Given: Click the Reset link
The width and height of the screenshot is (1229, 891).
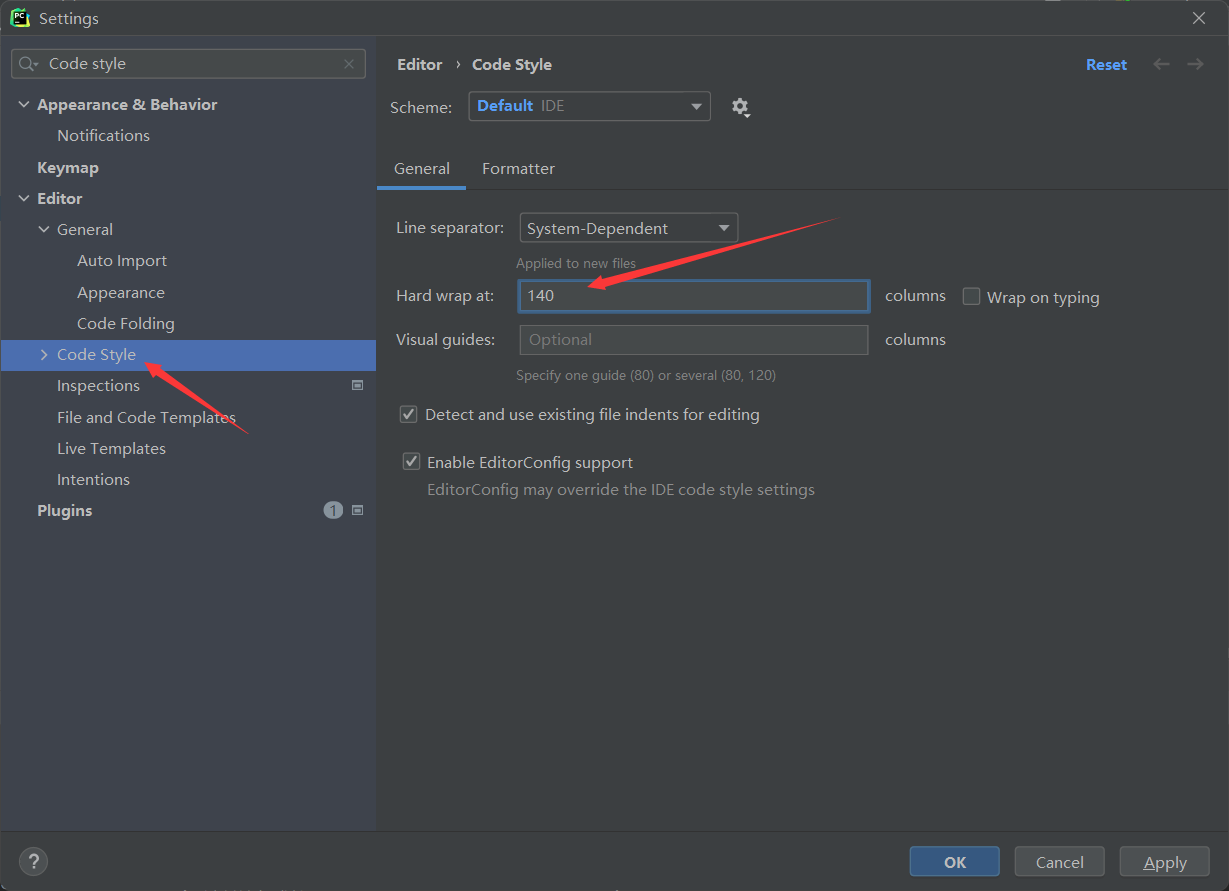Looking at the screenshot, I should pos(1106,64).
